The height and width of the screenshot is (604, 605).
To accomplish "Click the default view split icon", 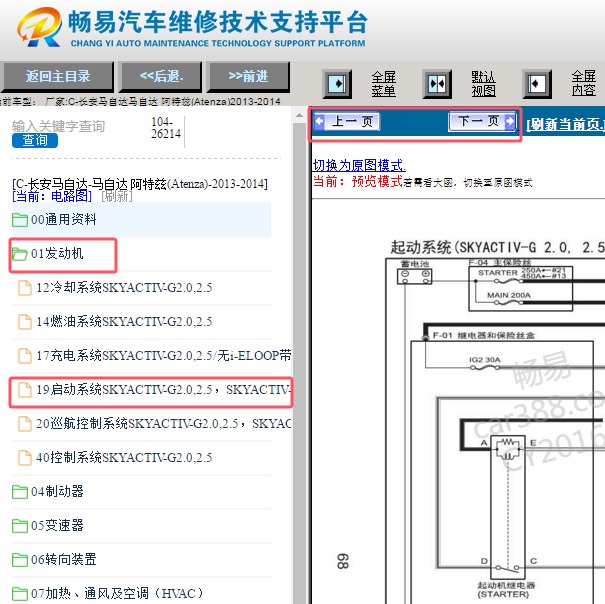I will pos(437,84).
